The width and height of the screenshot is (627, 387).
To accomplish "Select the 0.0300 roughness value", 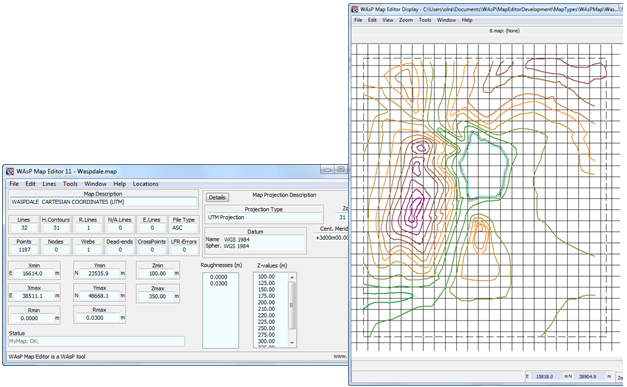I will pyautogui.click(x=219, y=283).
